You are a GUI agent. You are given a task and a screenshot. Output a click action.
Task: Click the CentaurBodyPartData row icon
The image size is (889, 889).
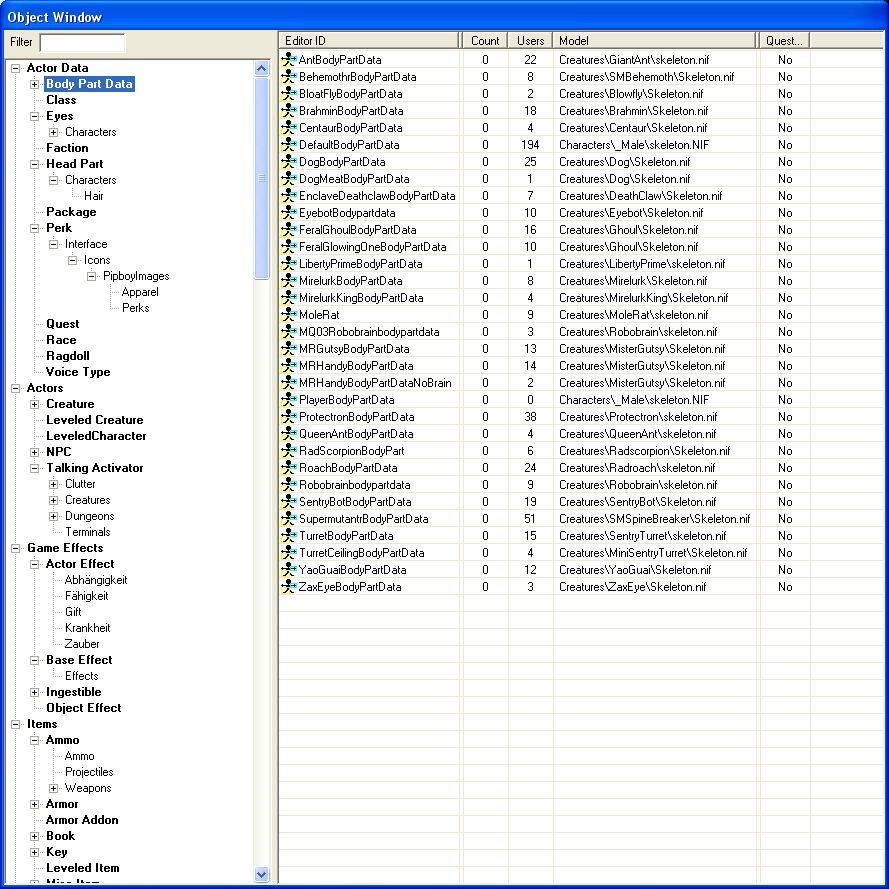point(289,128)
